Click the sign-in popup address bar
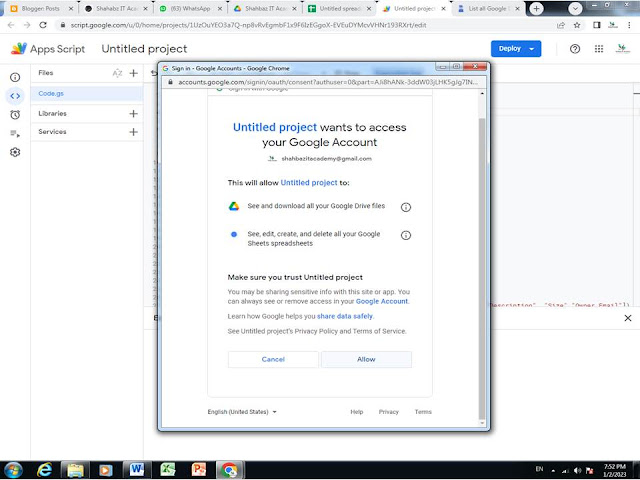640x480 pixels. pos(324,82)
